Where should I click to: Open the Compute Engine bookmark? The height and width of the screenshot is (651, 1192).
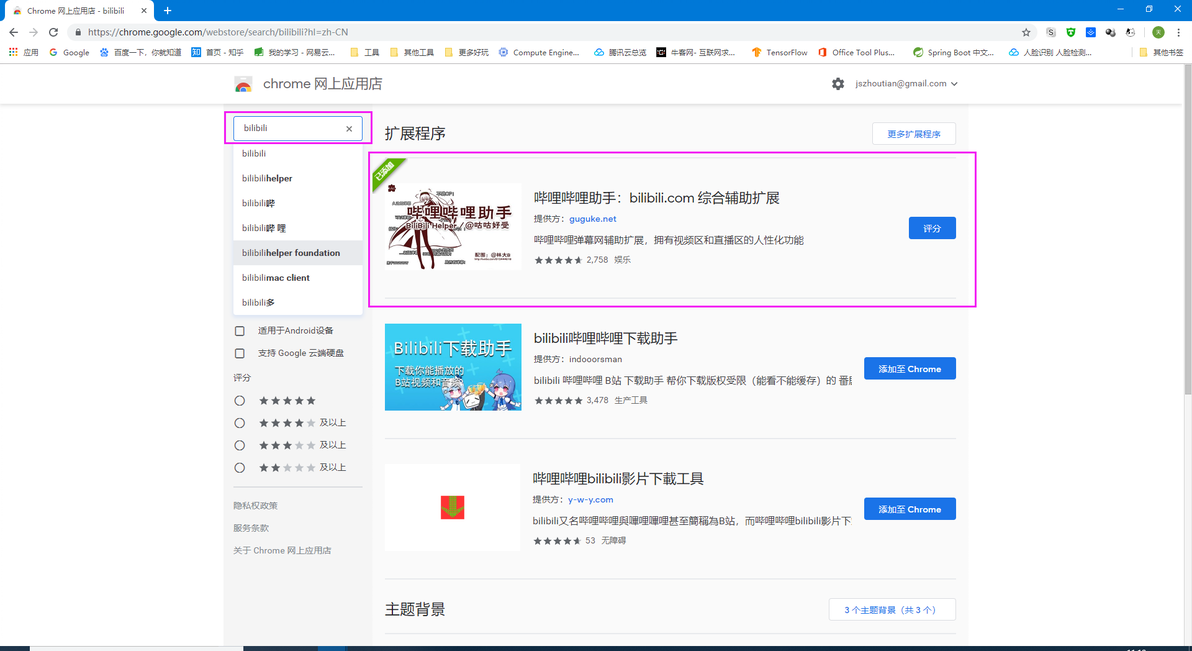(539, 52)
